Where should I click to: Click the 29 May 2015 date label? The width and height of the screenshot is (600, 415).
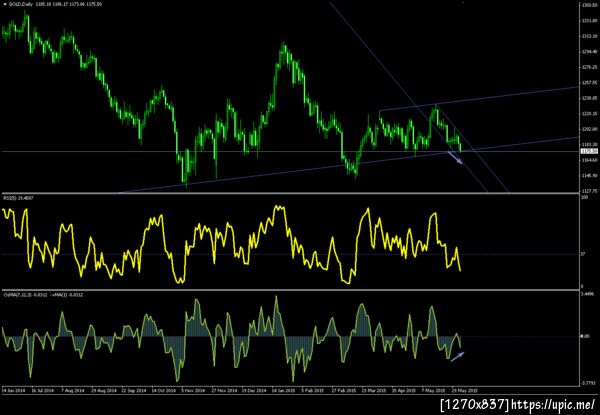[x=465, y=391]
